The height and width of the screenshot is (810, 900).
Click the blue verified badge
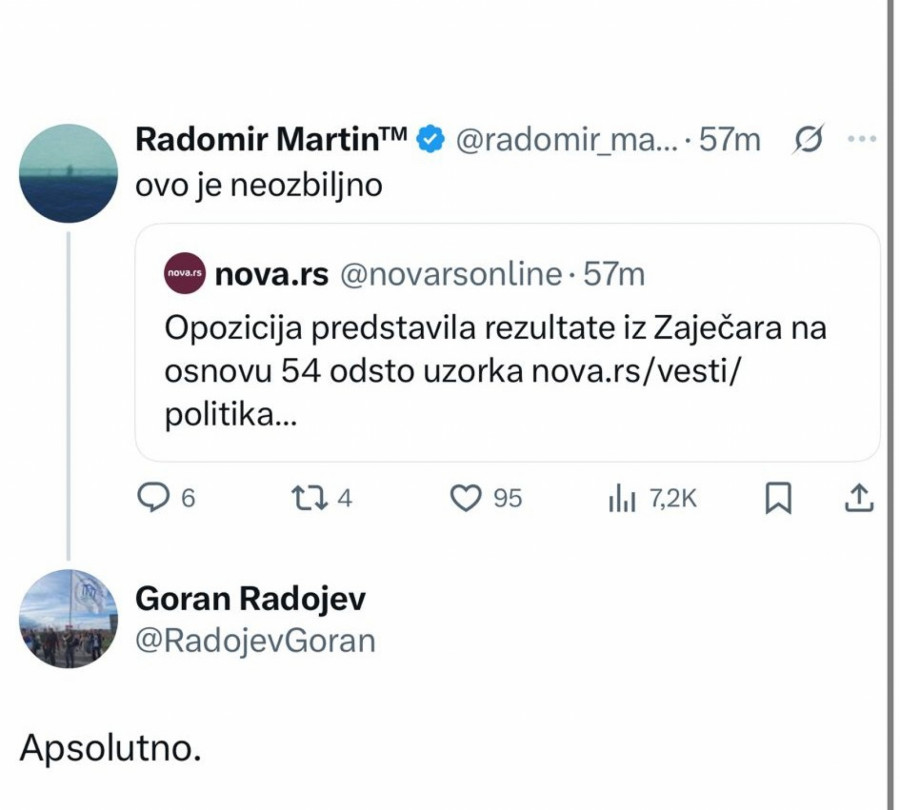coord(431,142)
